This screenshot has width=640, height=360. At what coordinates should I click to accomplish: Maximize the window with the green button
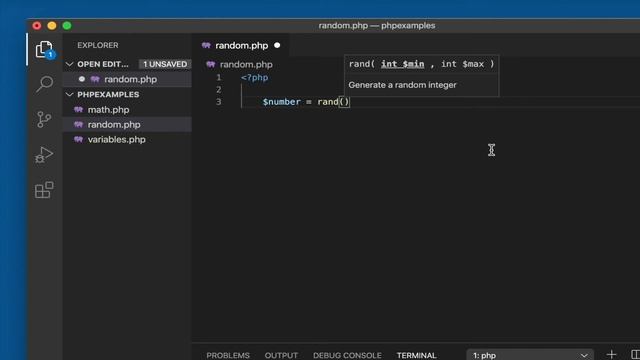point(67,26)
